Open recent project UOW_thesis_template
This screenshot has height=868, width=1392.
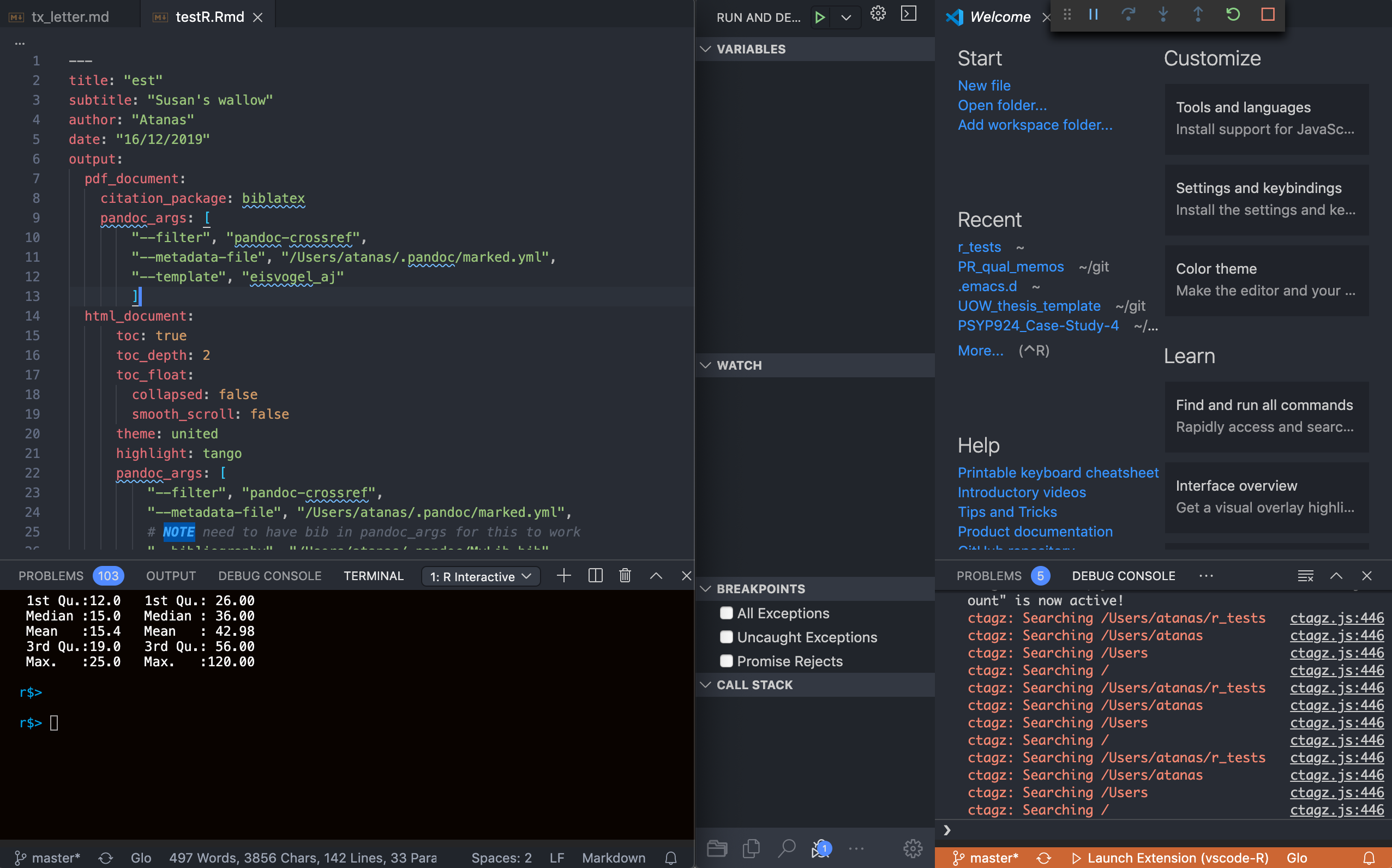1029,305
